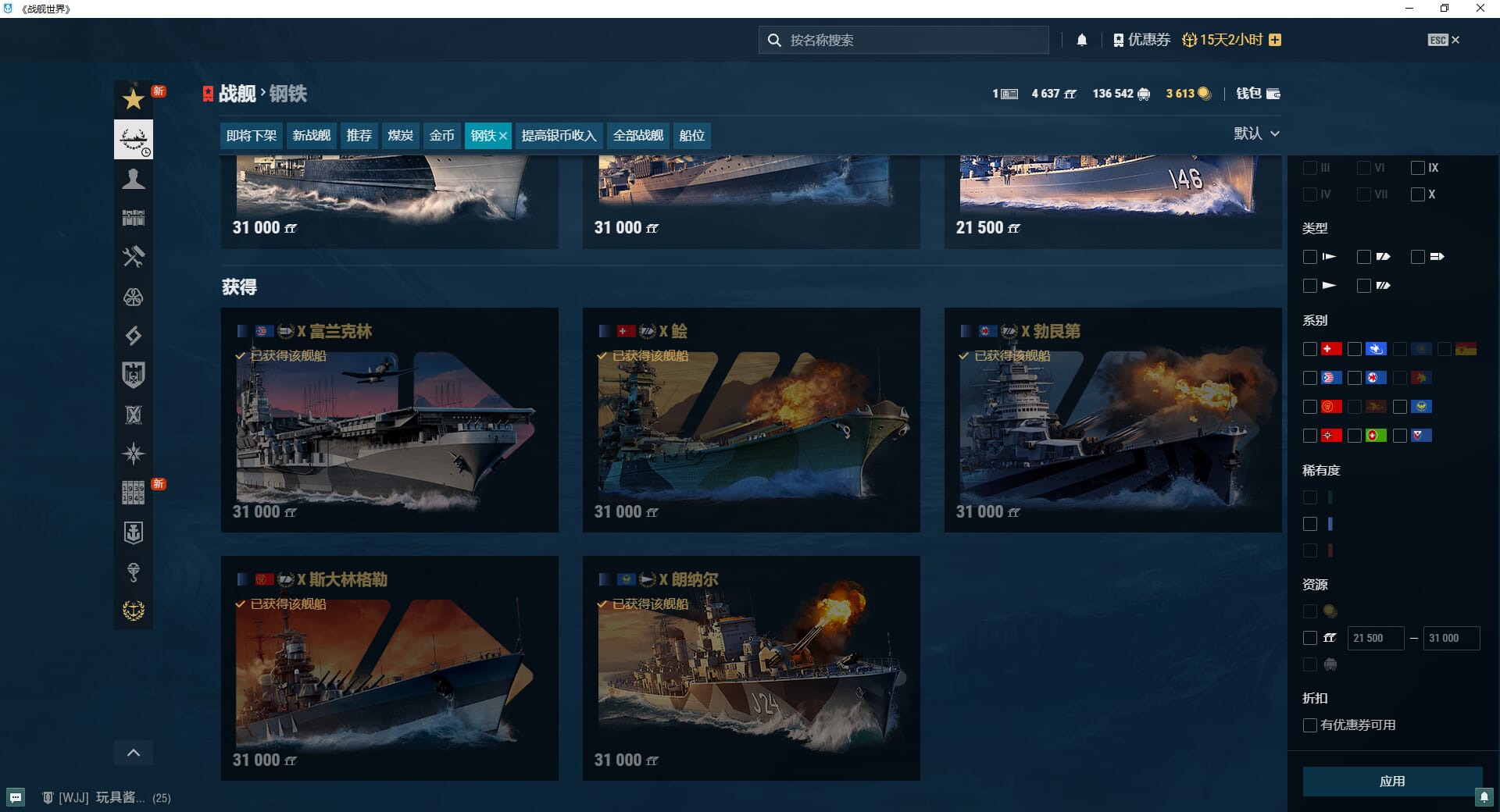Open notifications bell in the top bar
The width and height of the screenshot is (1500, 812).
pos(1082,40)
